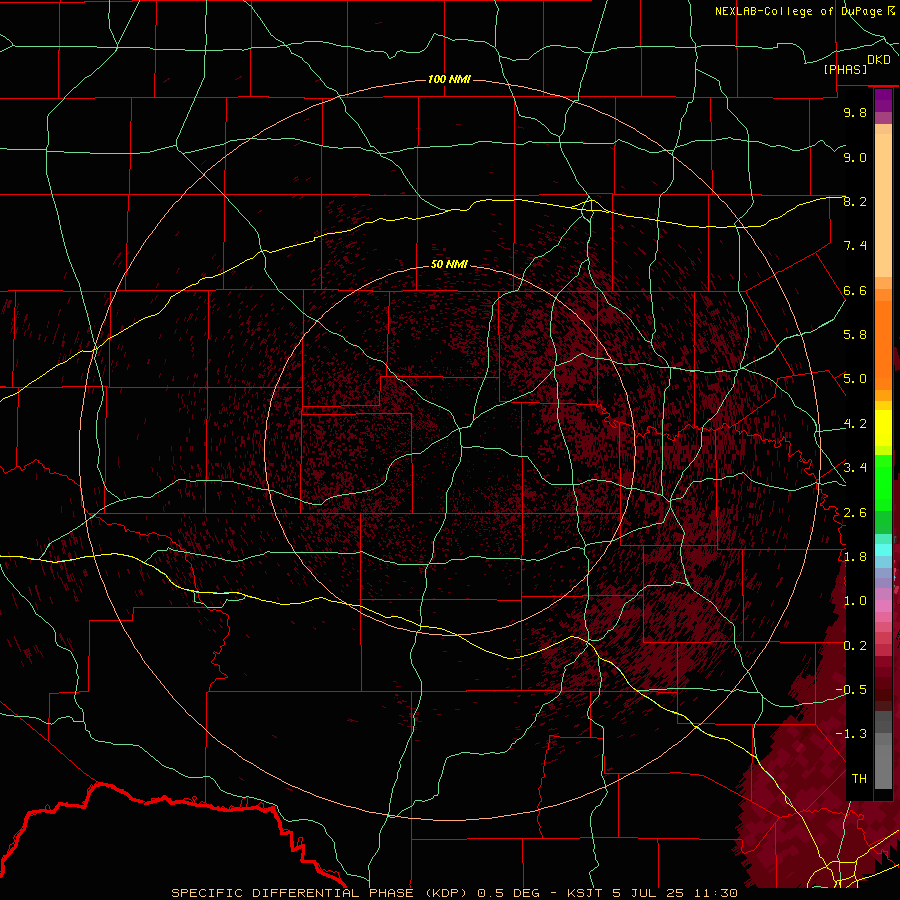Click the 5.8 legend value
The image size is (900, 900).
(855, 335)
